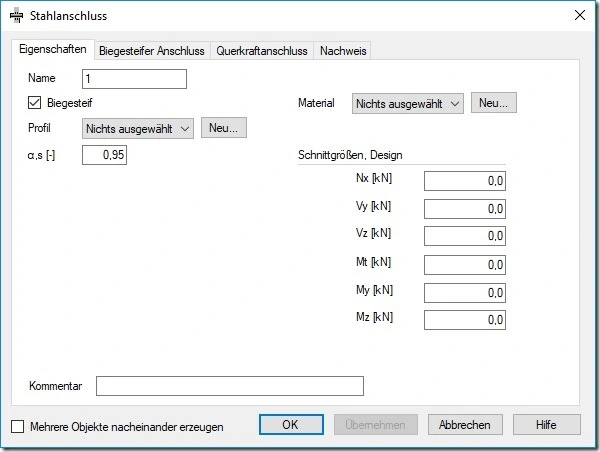Image resolution: width=600 pixels, height=452 pixels.
Task: Switch to the Eigenschaften tab
Action: point(53,49)
